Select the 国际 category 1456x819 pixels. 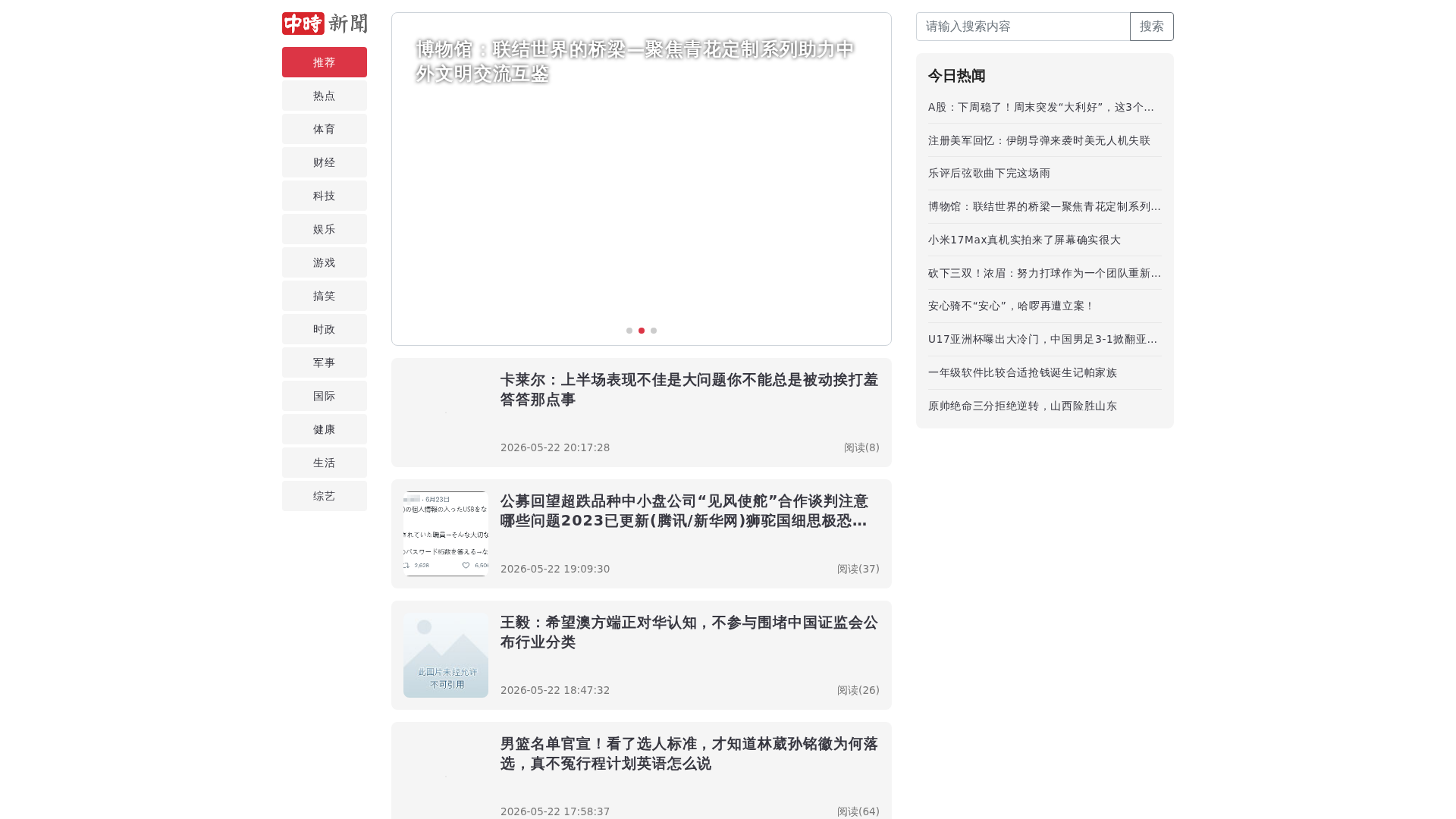click(x=325, y=396)
